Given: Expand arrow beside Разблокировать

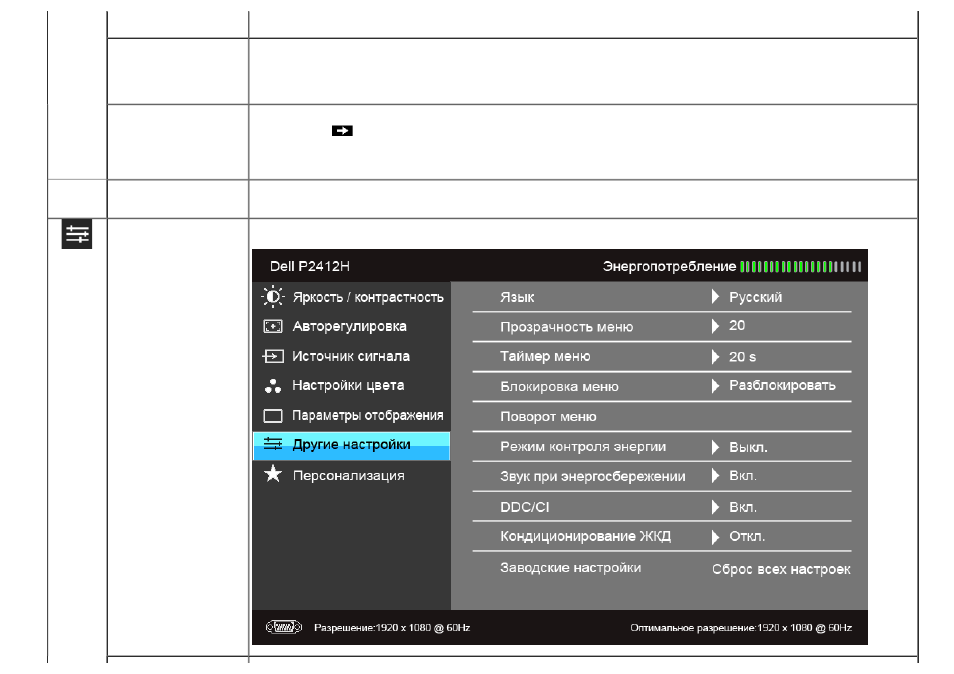Looking at the screenshot, I should [716, 386].
